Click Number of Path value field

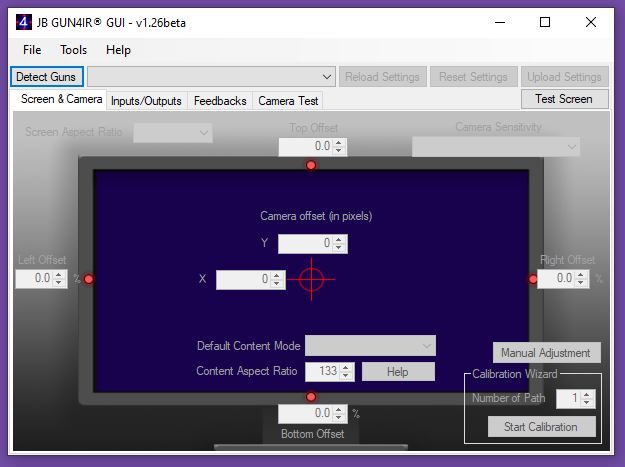[x=569, y=398]
